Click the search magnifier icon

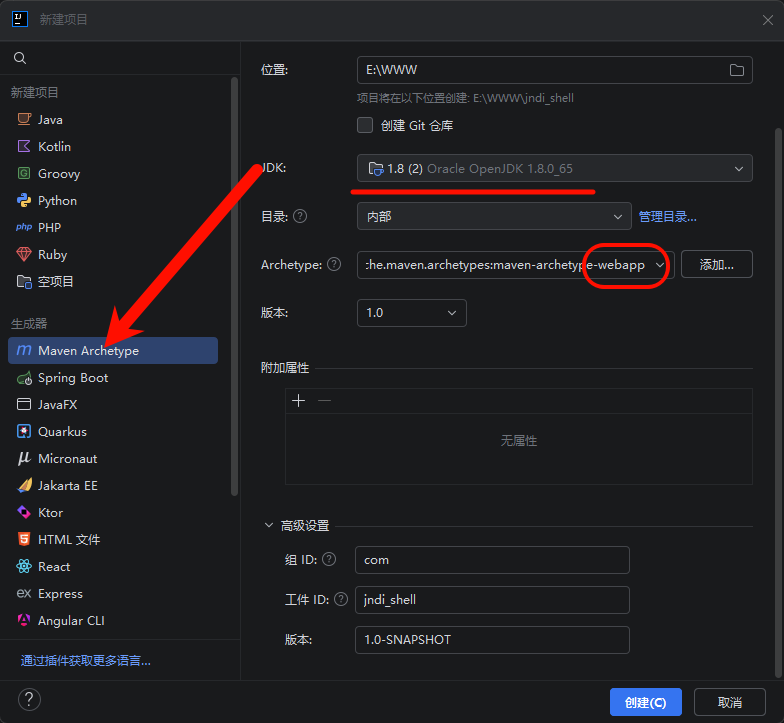[x=20, y=58]
